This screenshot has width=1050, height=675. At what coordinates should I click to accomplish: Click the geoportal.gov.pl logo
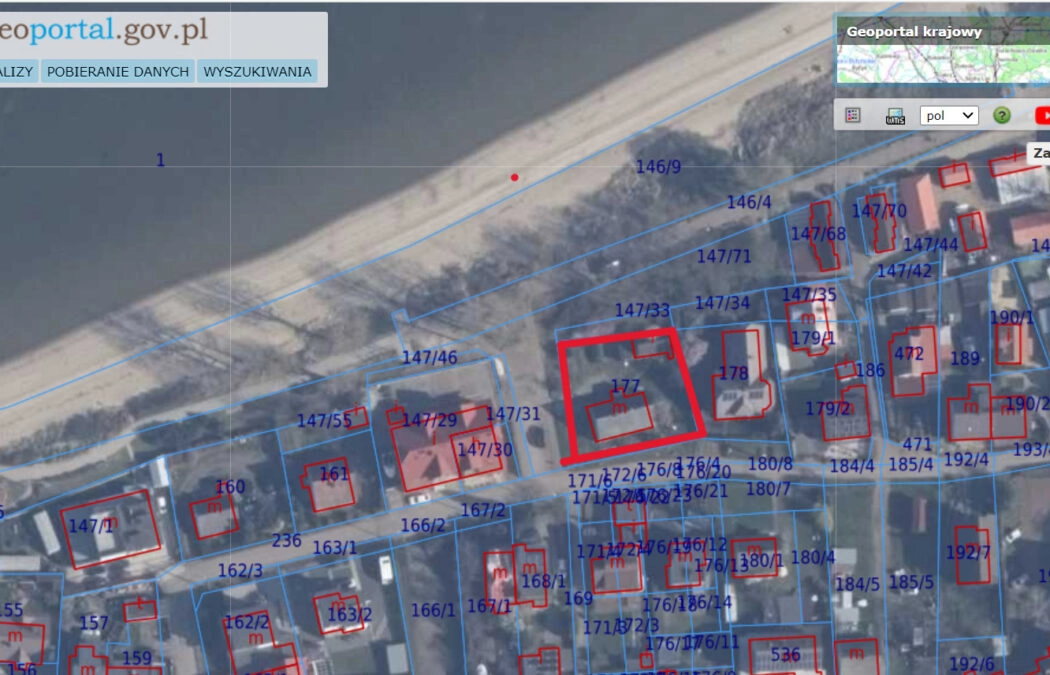[x=104, y=30]
